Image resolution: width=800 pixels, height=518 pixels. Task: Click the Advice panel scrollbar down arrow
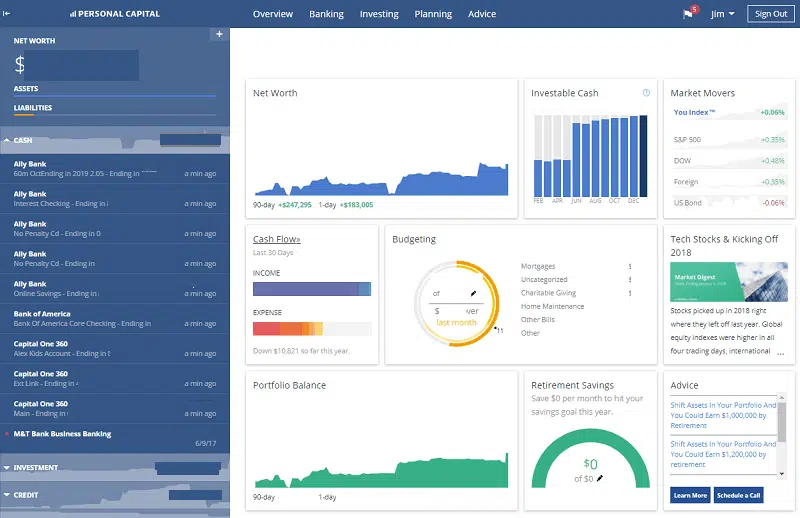[781, 474]
